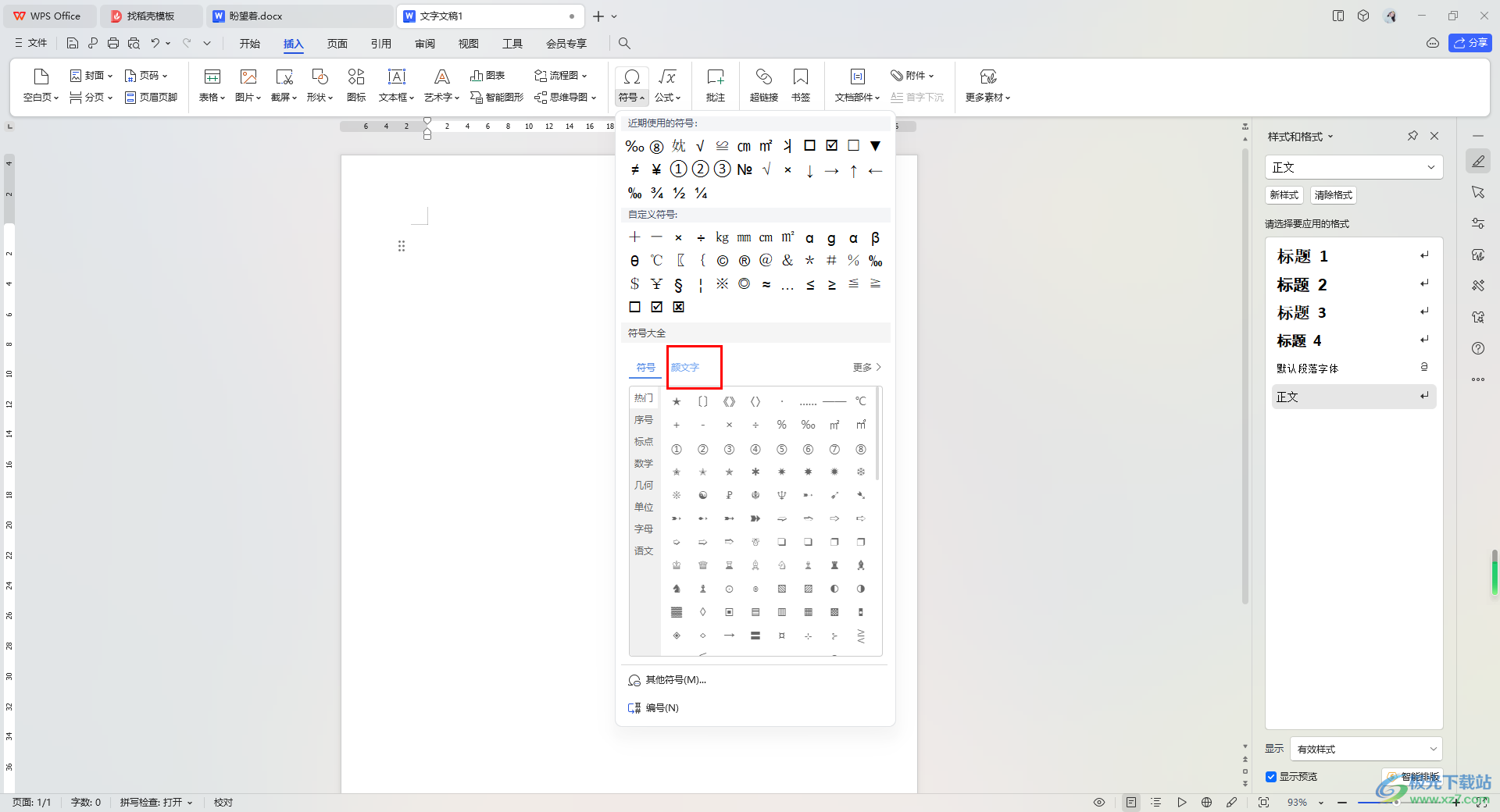Insert a table using 表格
1500x812 pixels.
point(212,86)
